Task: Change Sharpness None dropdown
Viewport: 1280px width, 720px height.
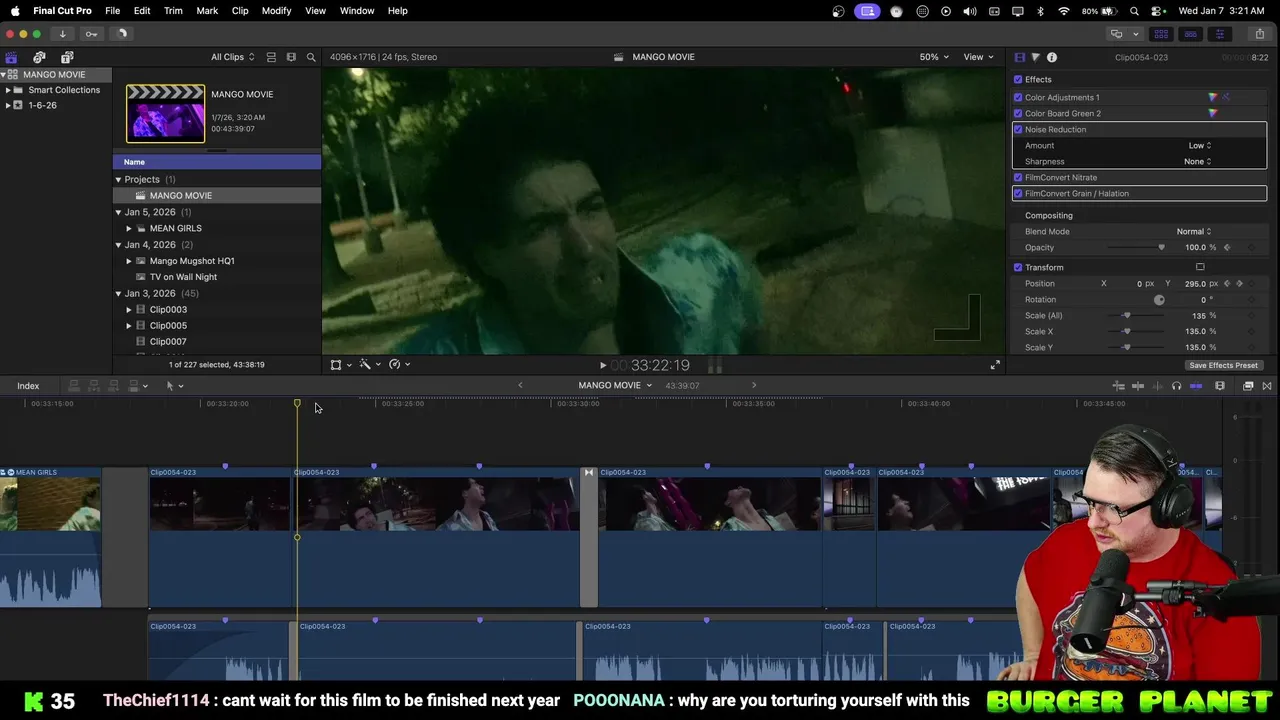Action: [x=1197, y=162]
